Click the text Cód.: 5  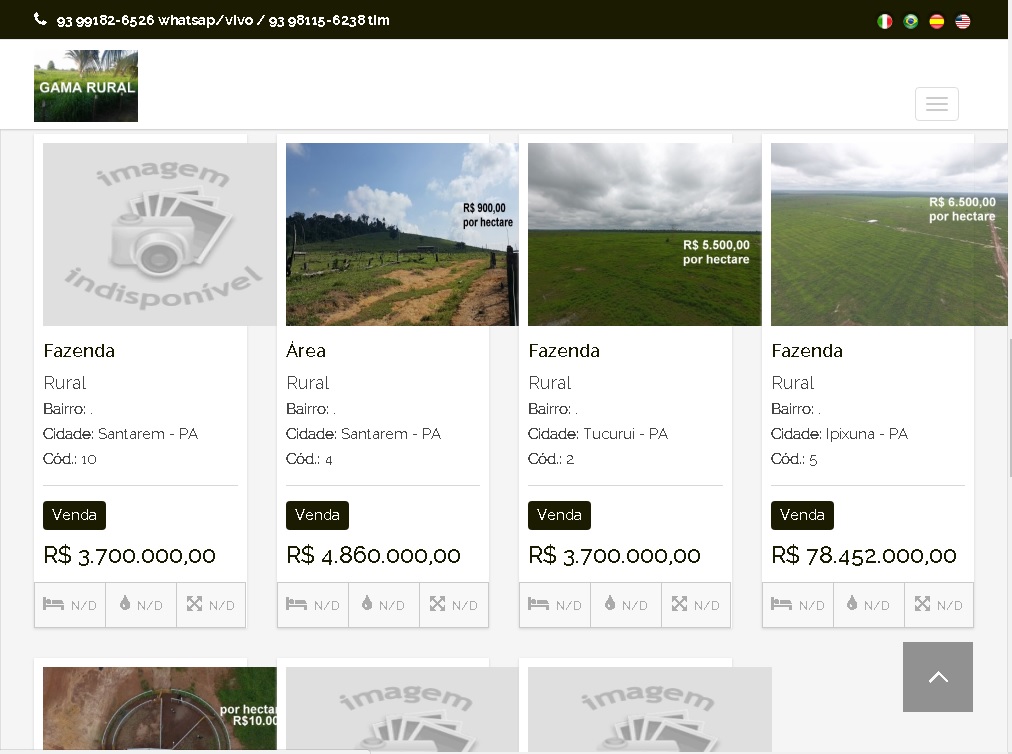(794, 459)
